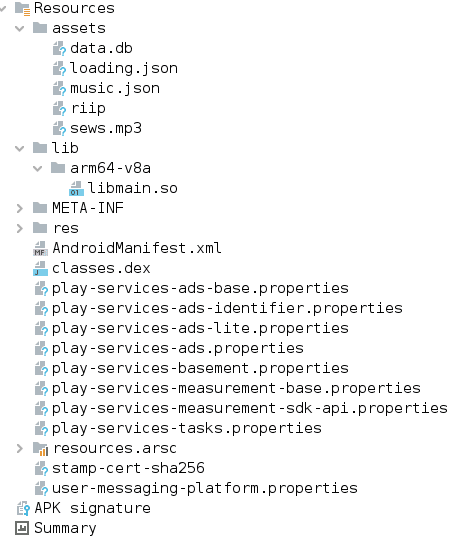Select sews.mp3 in assets

[106, 128]
